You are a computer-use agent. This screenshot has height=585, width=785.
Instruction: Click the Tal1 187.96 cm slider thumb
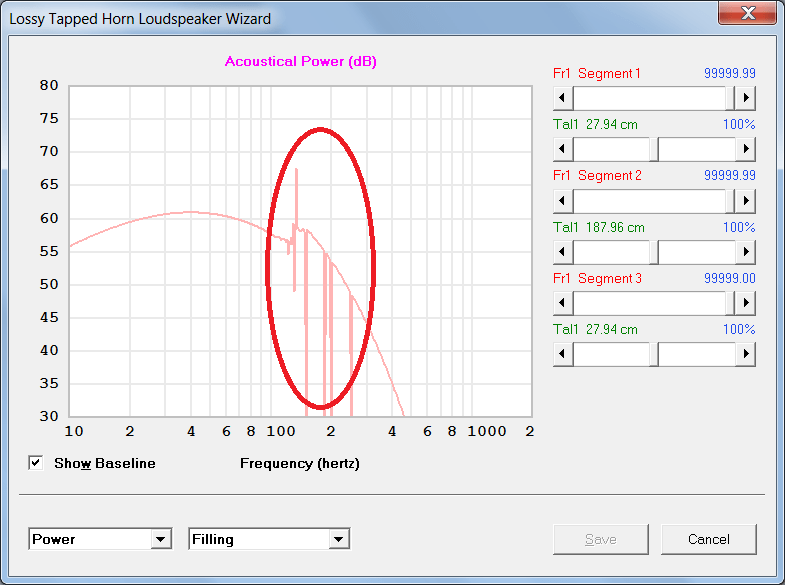point(654,252)
